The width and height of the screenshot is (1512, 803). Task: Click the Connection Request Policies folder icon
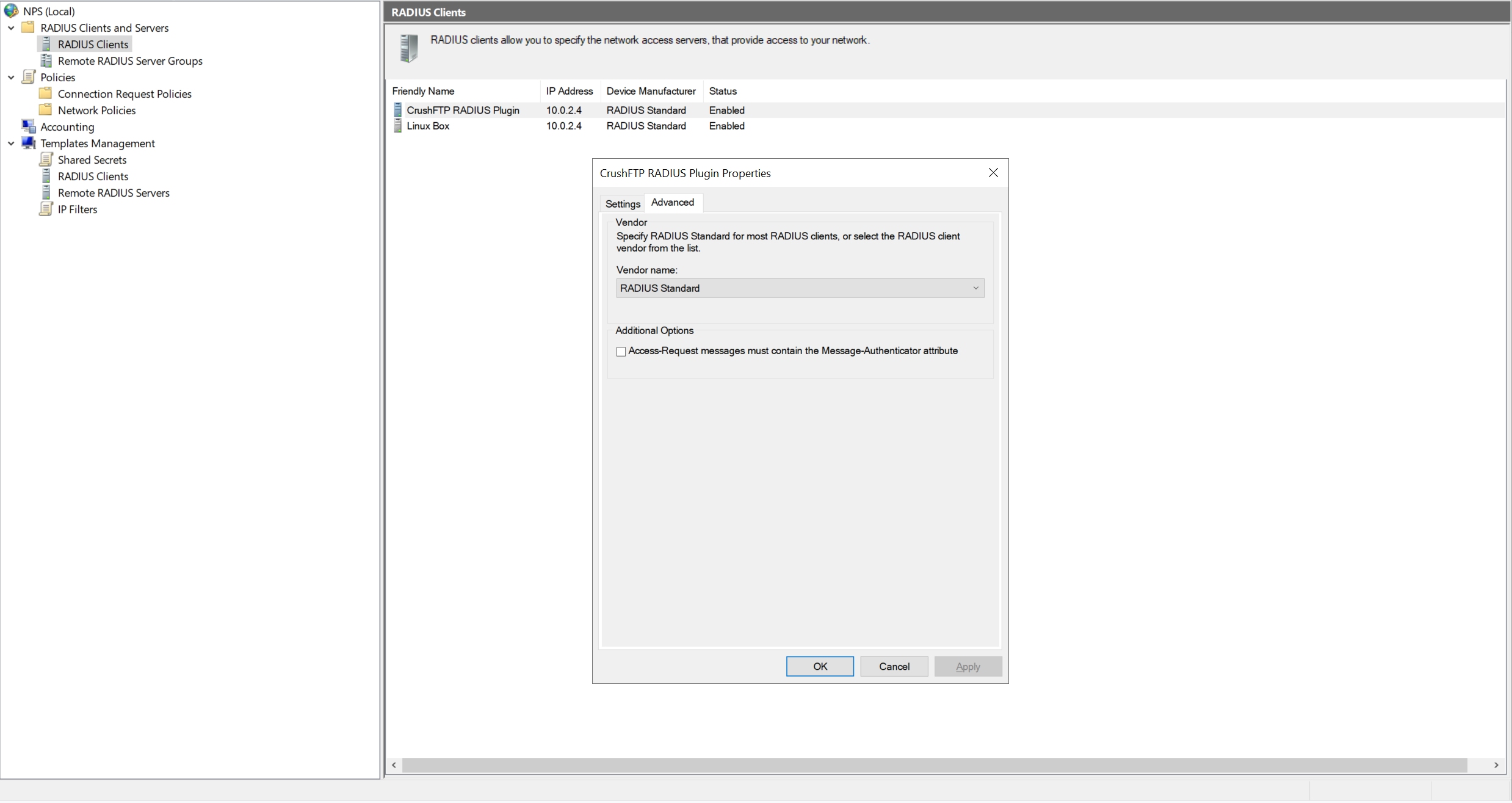click(45, 93)
